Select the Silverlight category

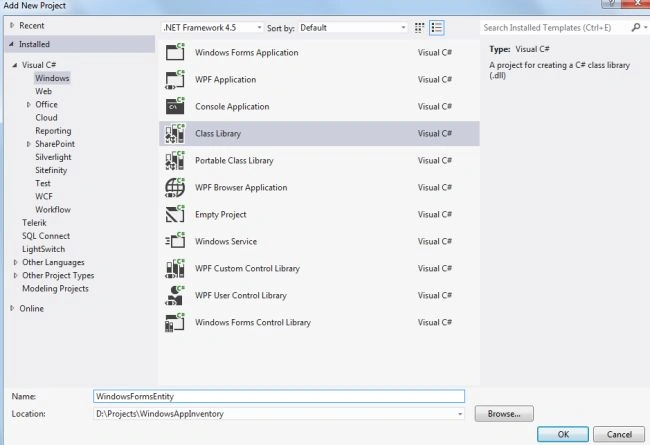[53, 157]
